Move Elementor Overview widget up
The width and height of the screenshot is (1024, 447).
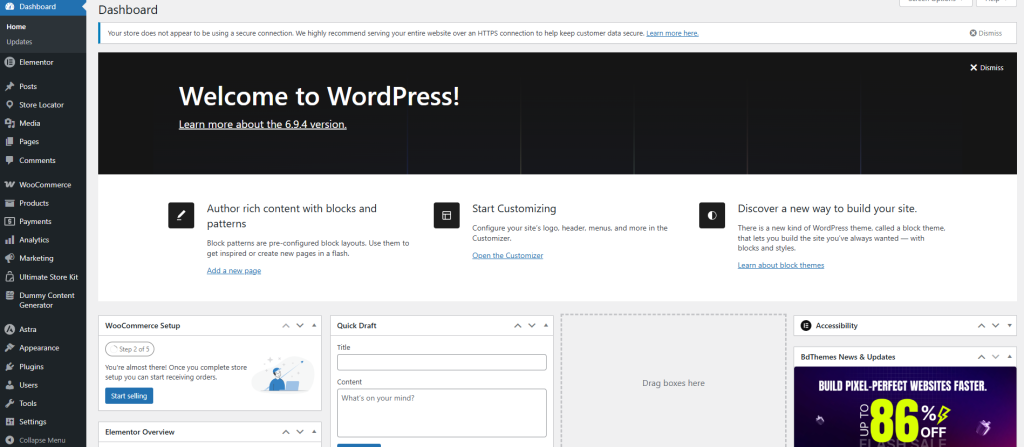285,432
